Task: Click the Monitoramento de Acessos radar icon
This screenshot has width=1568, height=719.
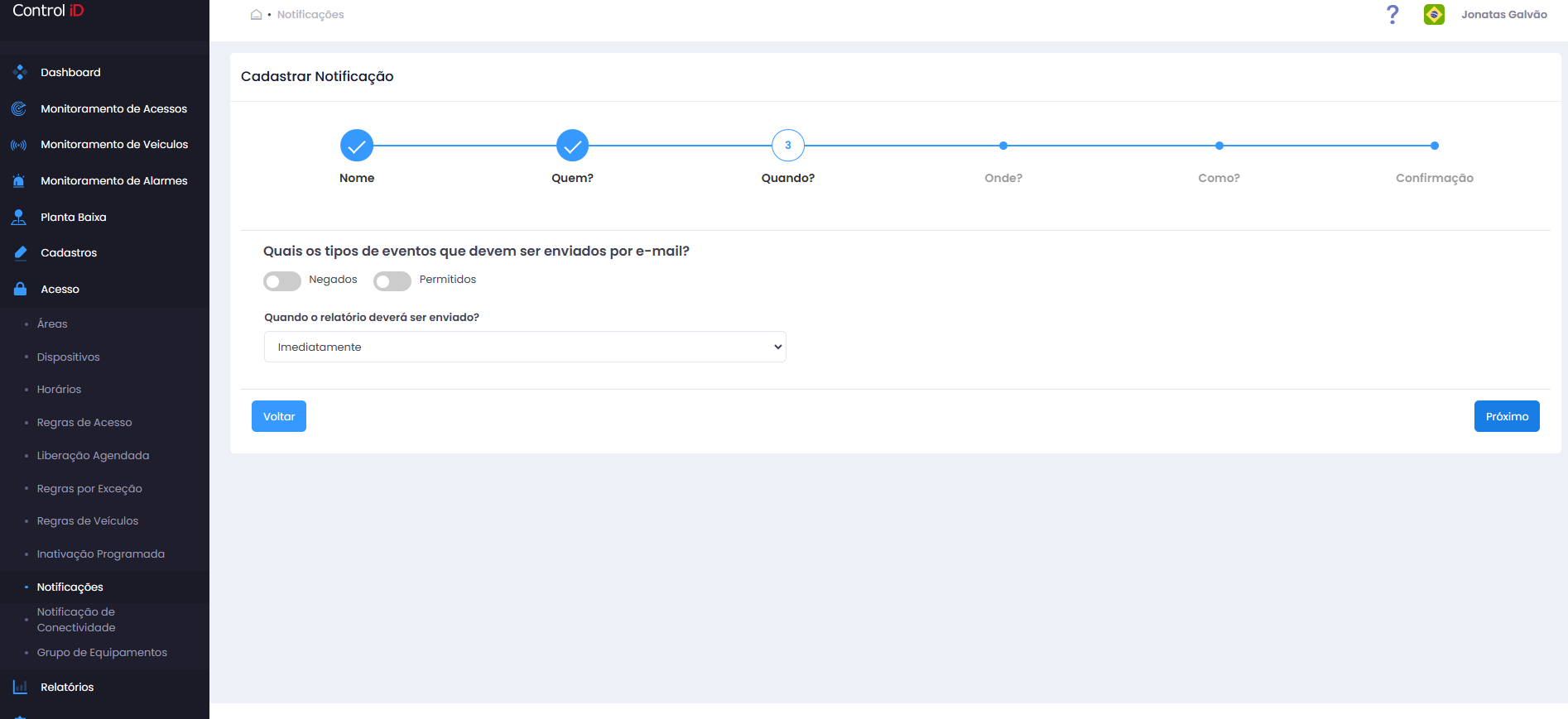Action: pos(19,108)
